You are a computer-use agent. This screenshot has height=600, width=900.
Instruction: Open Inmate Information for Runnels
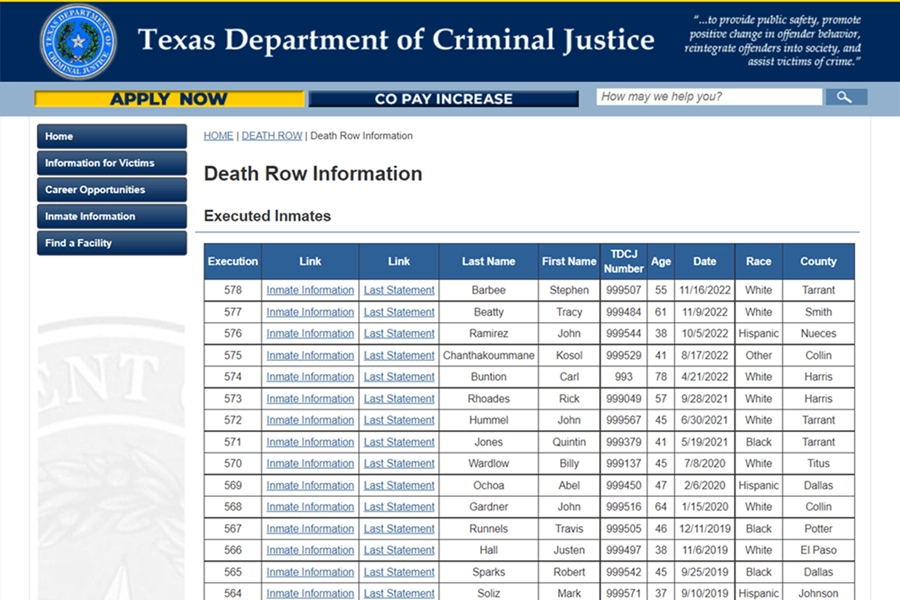[310, 529]
